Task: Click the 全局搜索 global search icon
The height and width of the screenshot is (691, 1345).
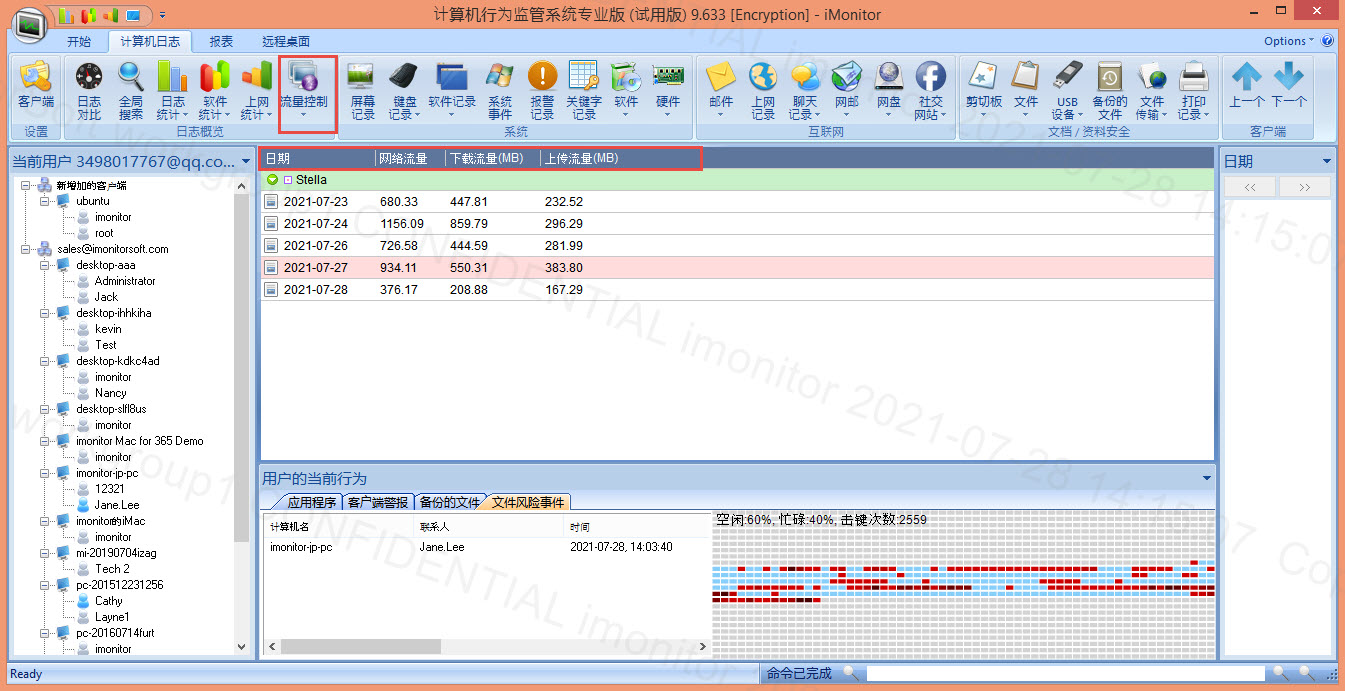Action: (131, 90)
